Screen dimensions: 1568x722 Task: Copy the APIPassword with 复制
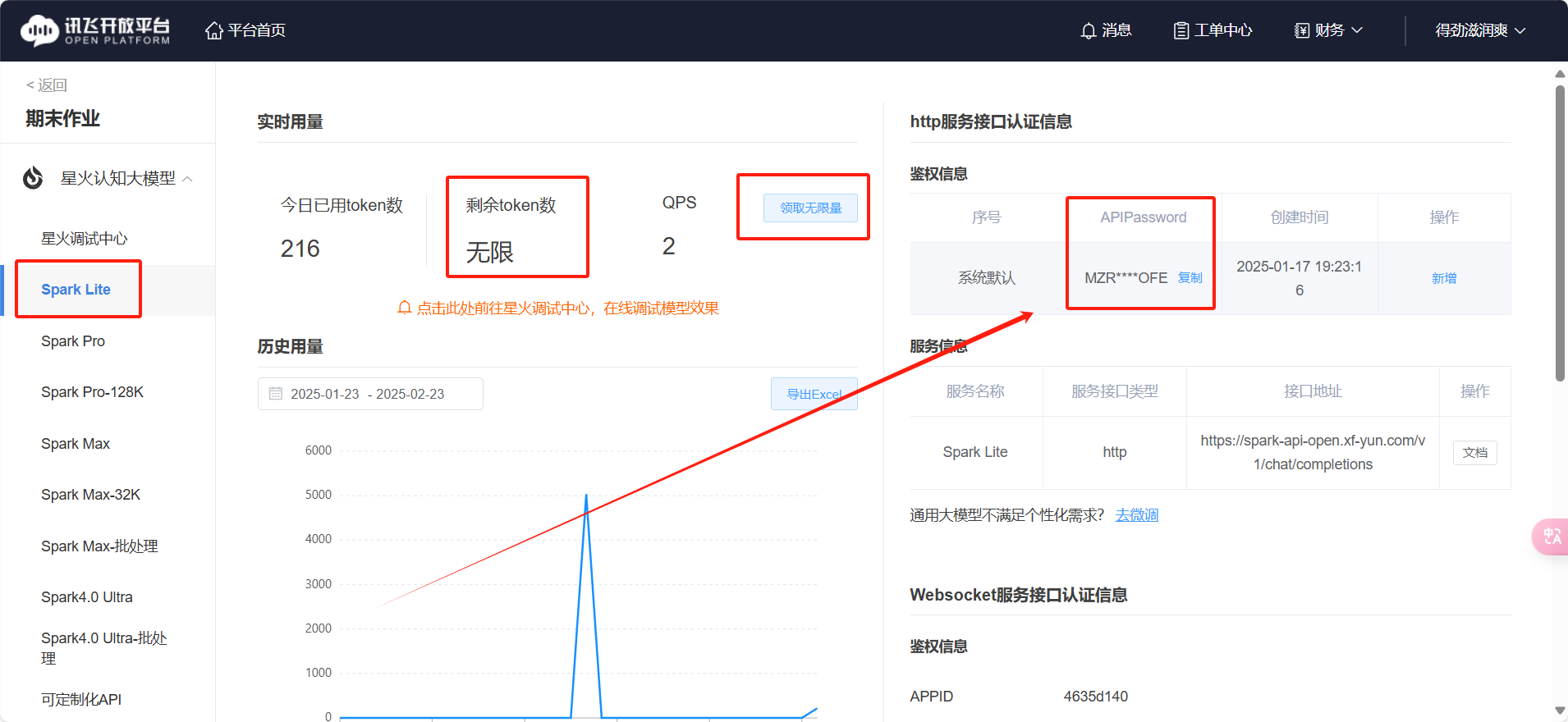1190,277
